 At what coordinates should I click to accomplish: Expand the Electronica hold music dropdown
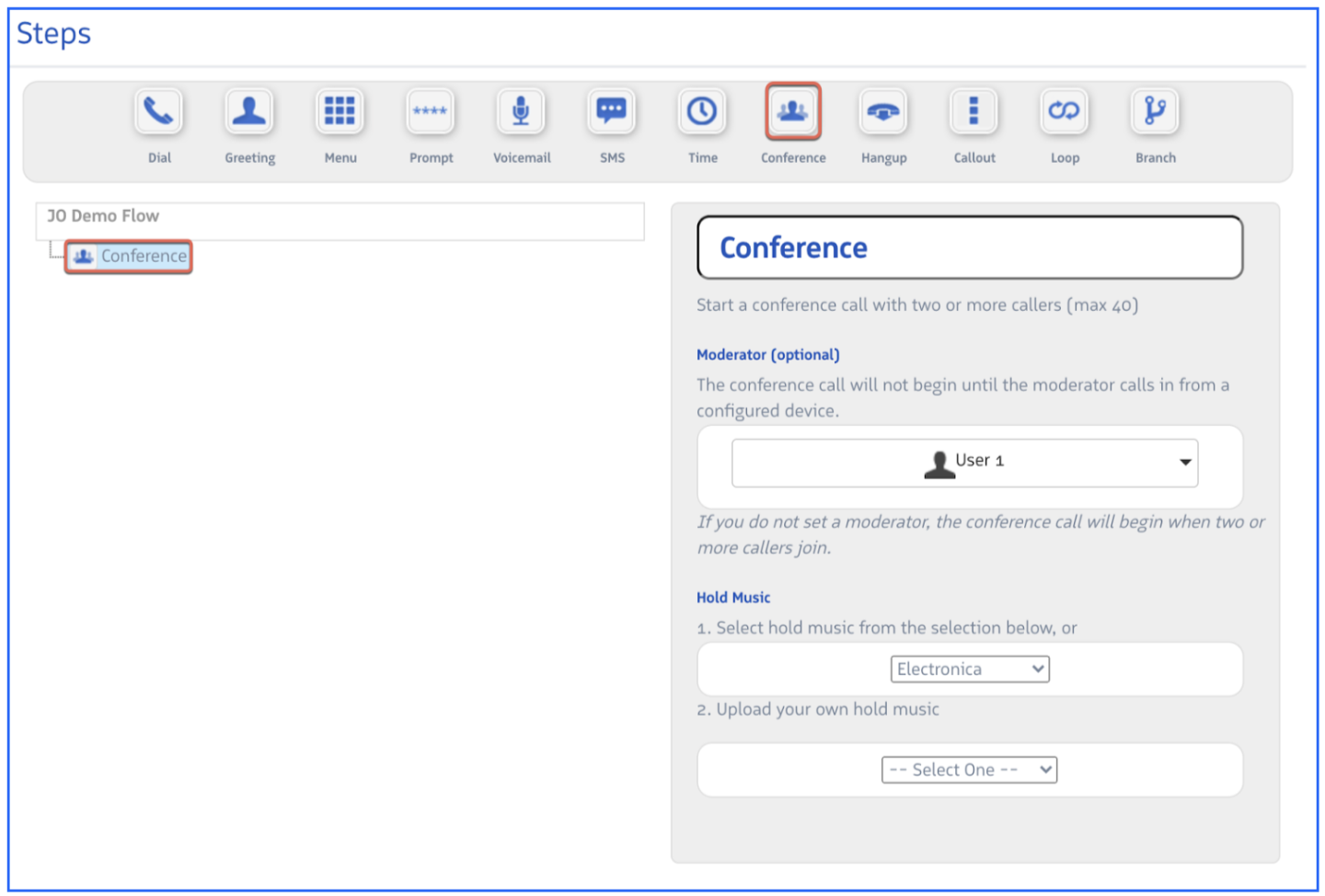[x=970, y=670]
